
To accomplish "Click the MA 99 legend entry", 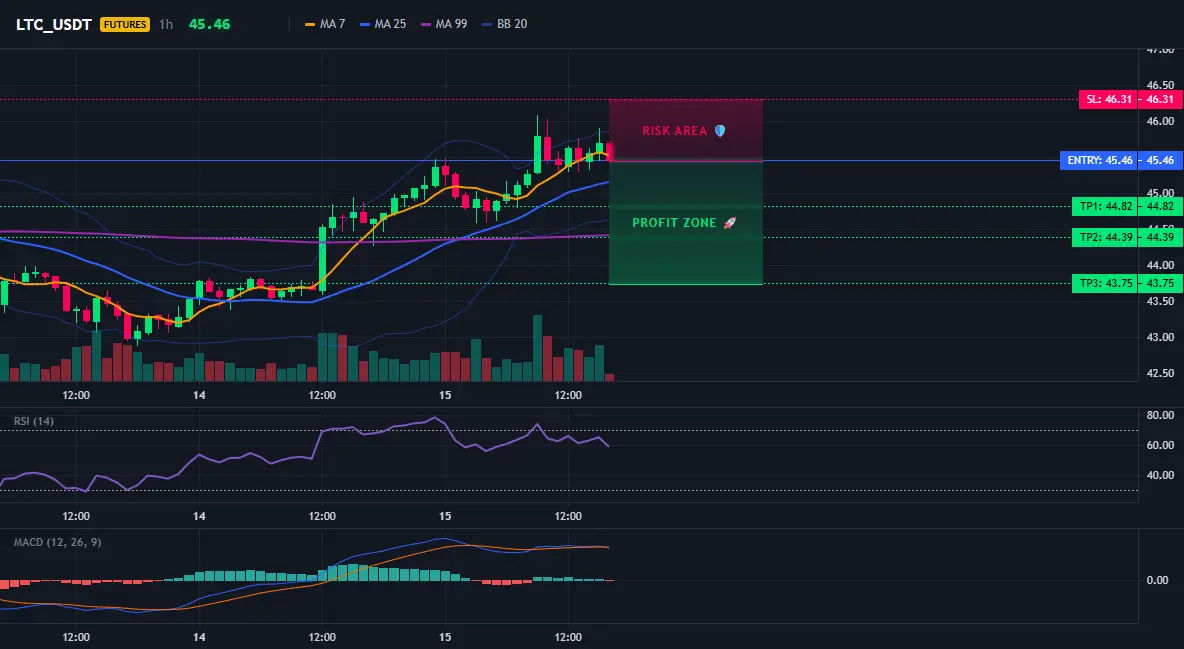I will (444, 24).
